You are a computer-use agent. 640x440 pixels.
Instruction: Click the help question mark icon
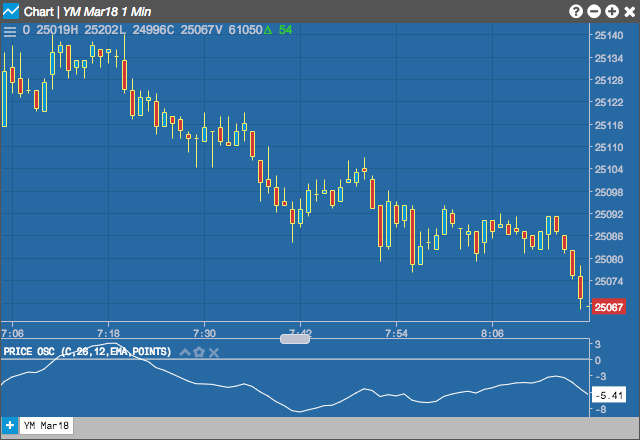(x=576, y=11)
